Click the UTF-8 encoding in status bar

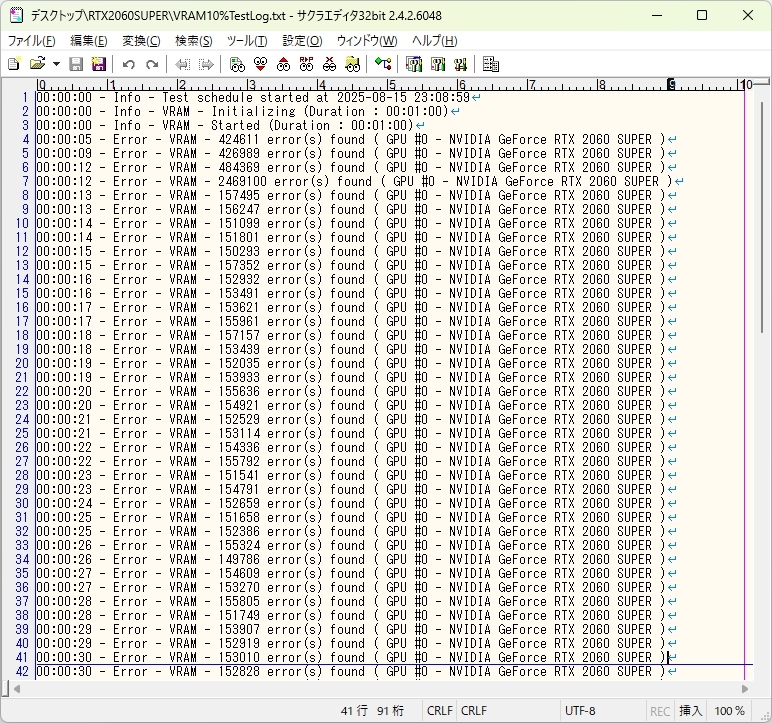579,711
